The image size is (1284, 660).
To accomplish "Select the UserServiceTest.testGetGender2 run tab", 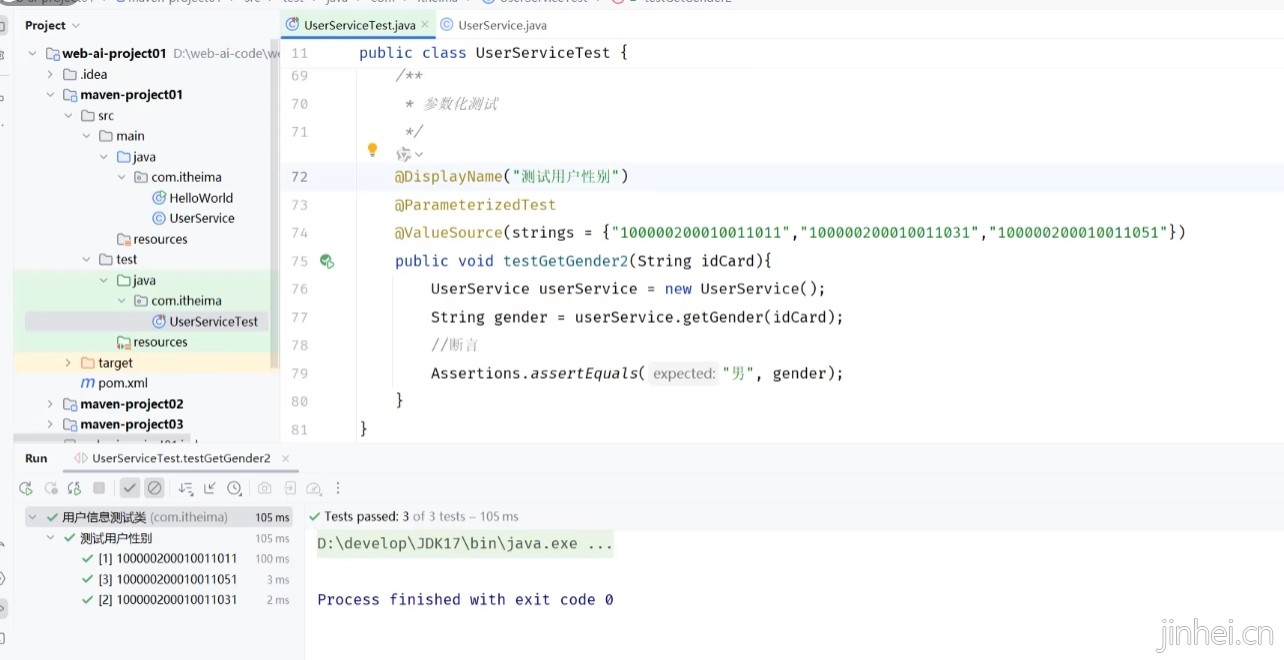I will [x=180, y=458].
